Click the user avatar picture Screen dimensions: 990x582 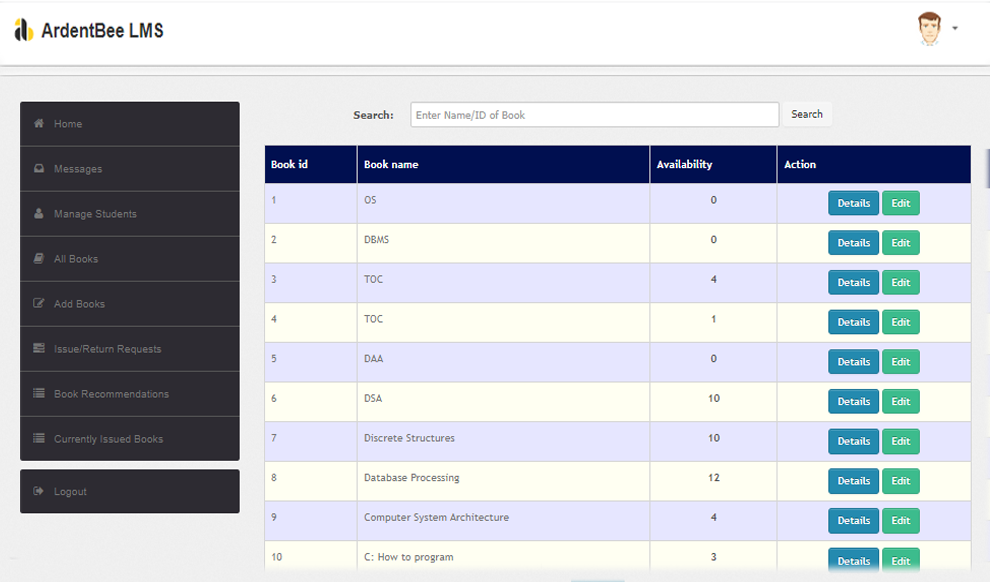tap(929, 29)
